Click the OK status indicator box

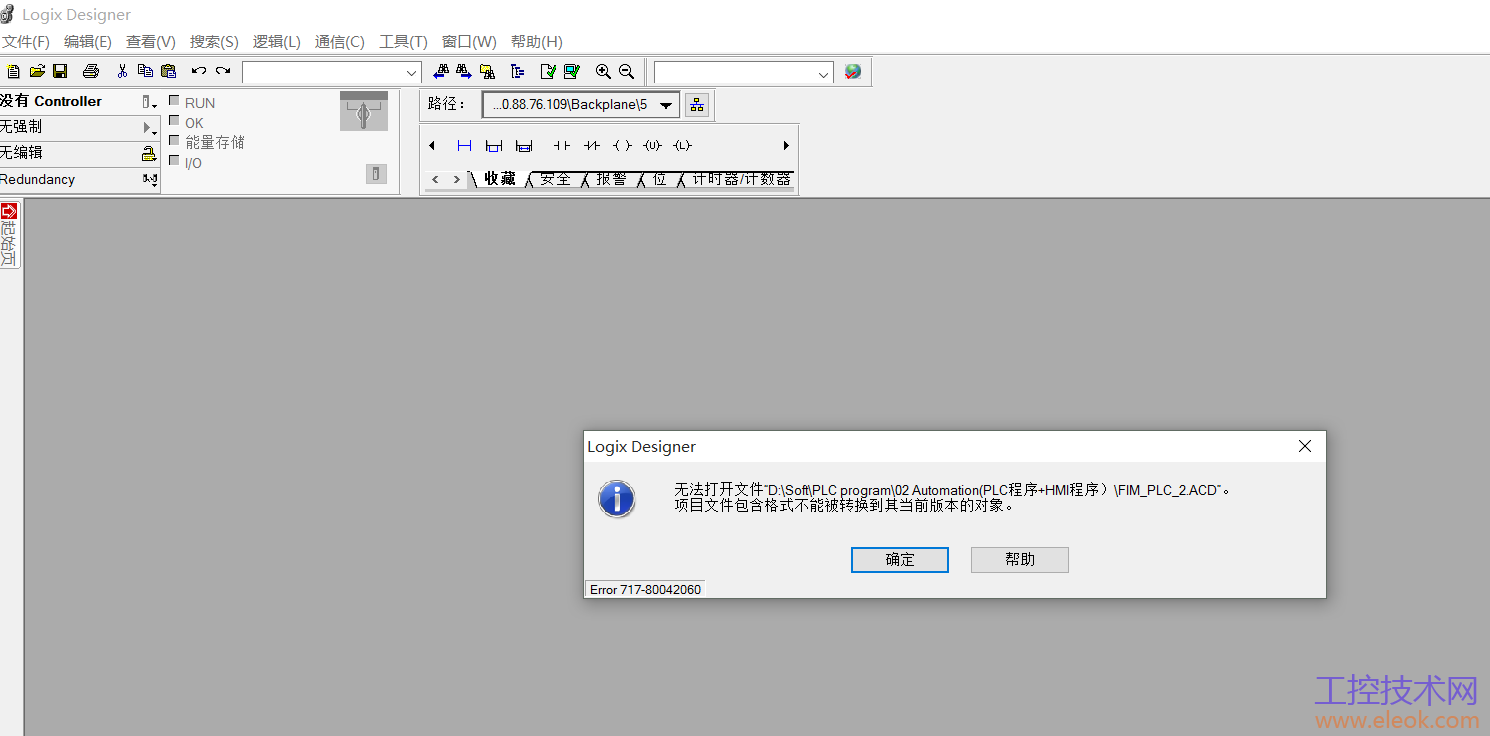click(x=174, y=120)
